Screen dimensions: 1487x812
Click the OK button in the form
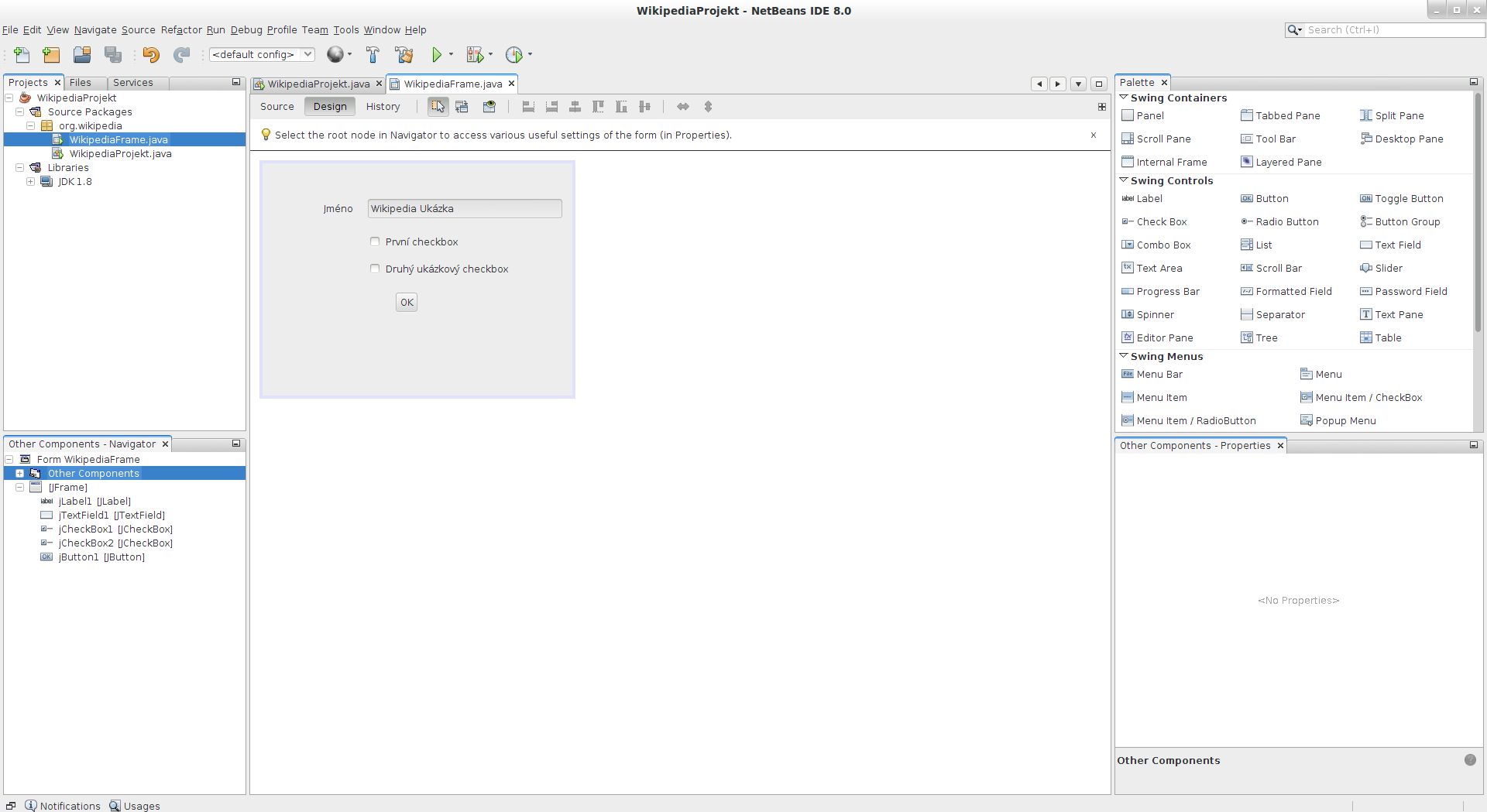point(406,302)
